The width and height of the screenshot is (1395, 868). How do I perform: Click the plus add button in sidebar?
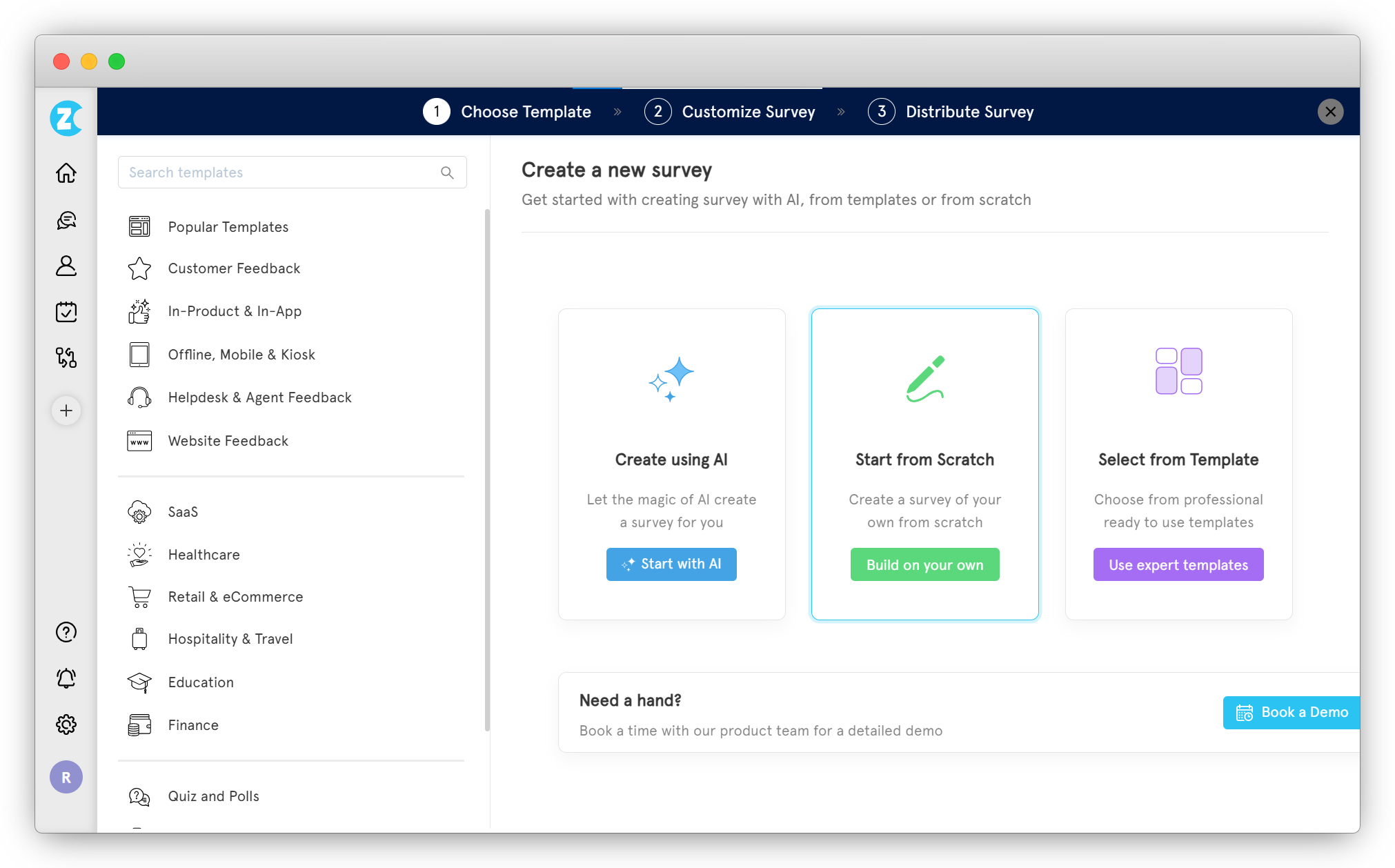66,411
